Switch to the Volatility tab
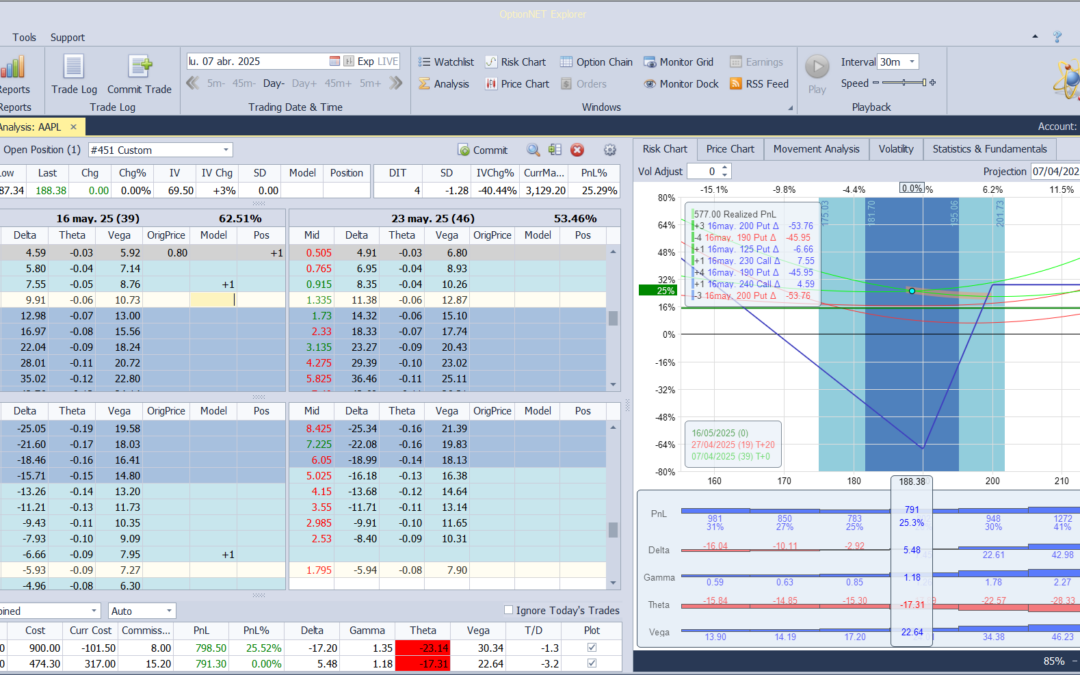Viewport: 1080px width, 675px height. pos(895,149)
